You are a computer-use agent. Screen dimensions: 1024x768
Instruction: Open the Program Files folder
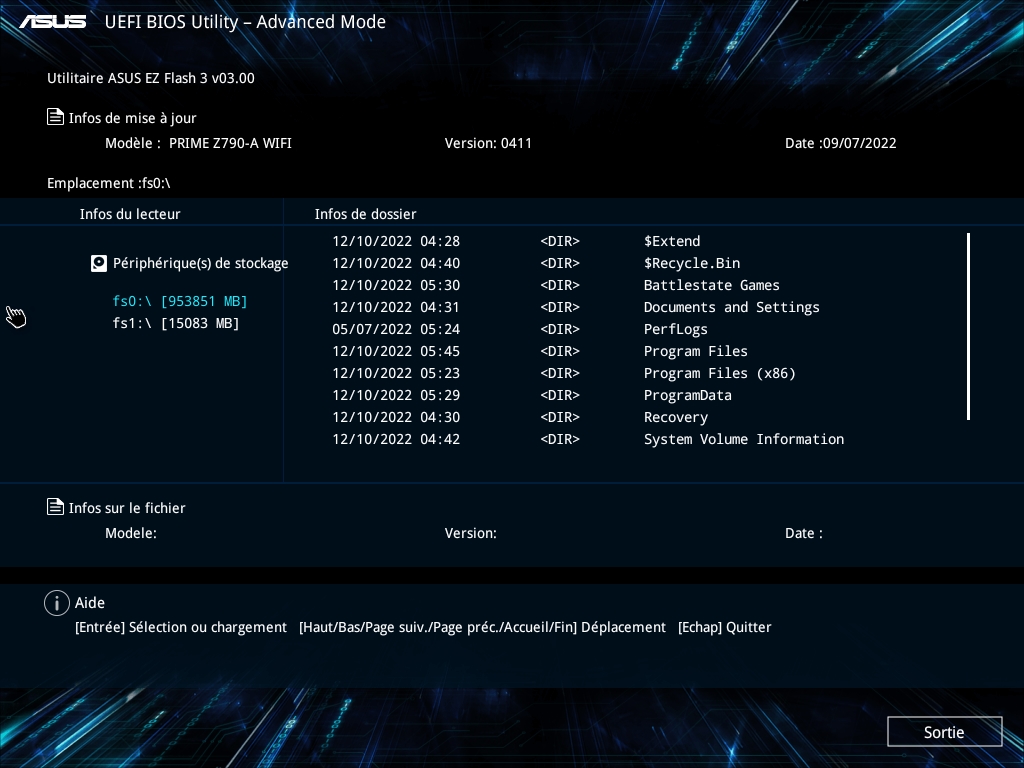(x=695, y=351)
